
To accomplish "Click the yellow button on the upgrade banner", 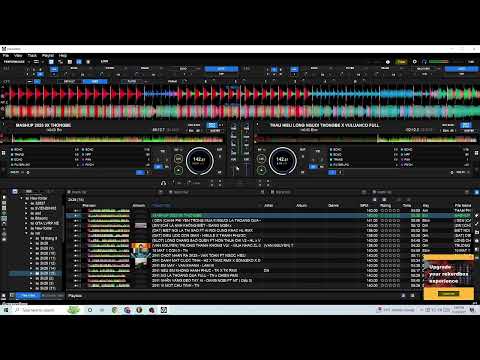I will [x=449, y=293].
